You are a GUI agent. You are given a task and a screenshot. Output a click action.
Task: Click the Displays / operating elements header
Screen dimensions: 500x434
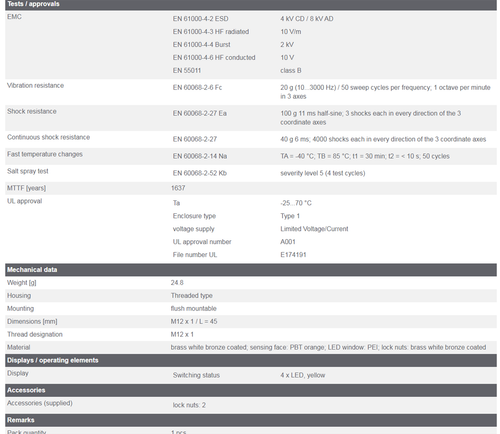tap(251, 360)
